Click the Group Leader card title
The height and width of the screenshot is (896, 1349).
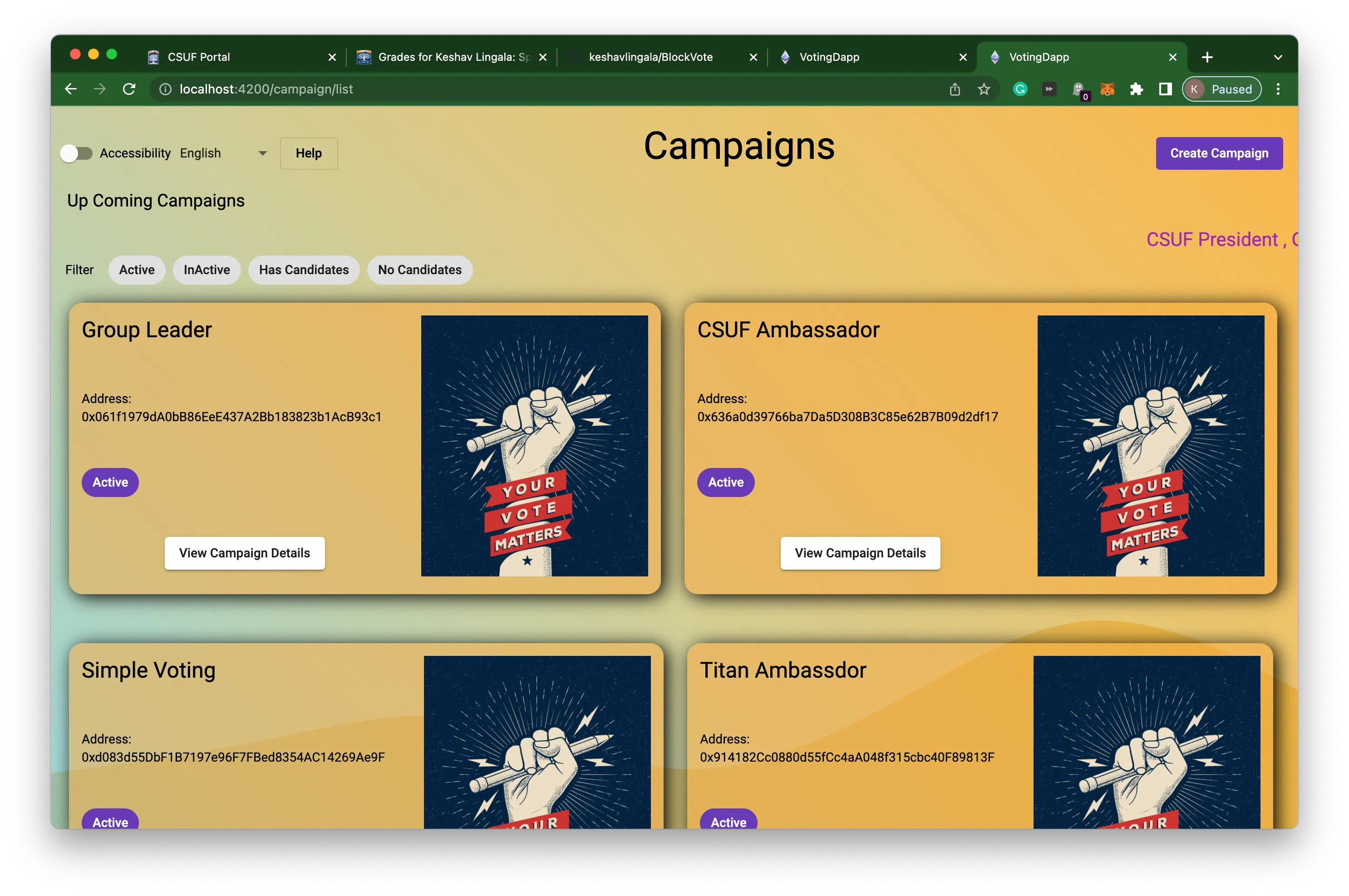147,330
